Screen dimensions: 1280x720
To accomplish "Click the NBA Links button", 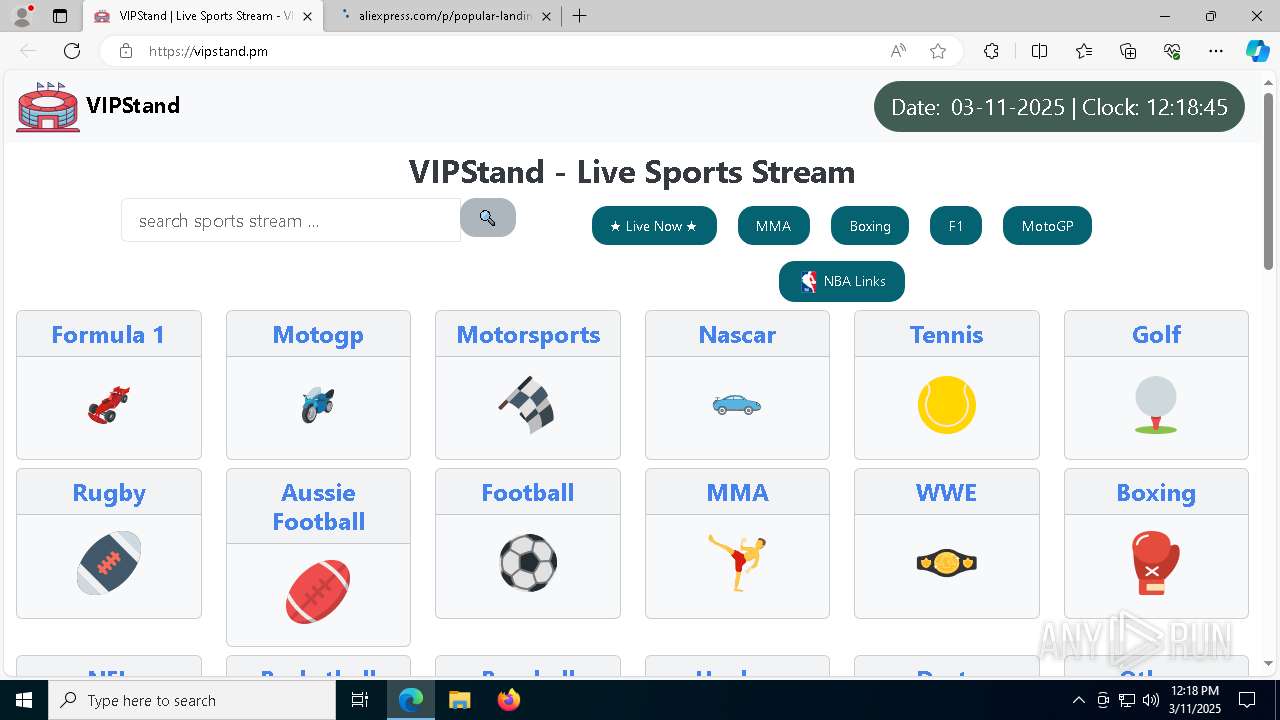I will (842, 281).
